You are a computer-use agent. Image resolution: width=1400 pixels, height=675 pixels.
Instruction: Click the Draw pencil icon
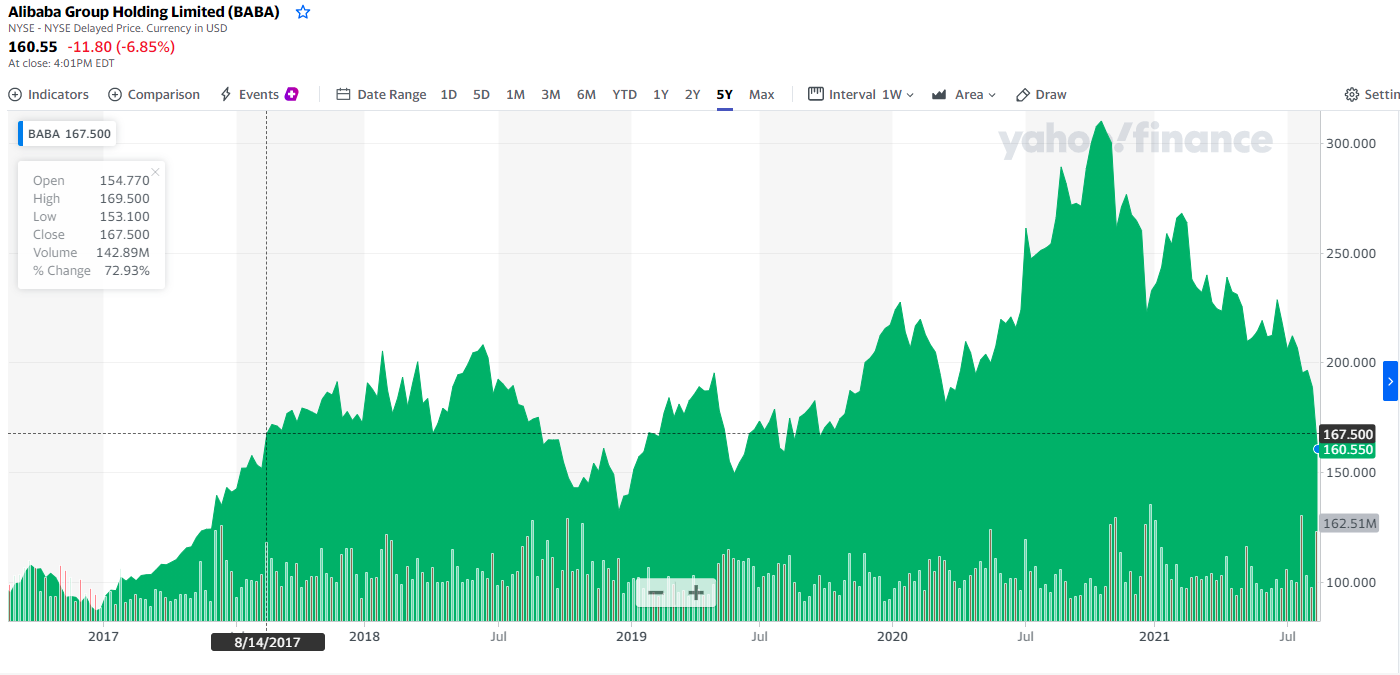tap(1022, 94)
